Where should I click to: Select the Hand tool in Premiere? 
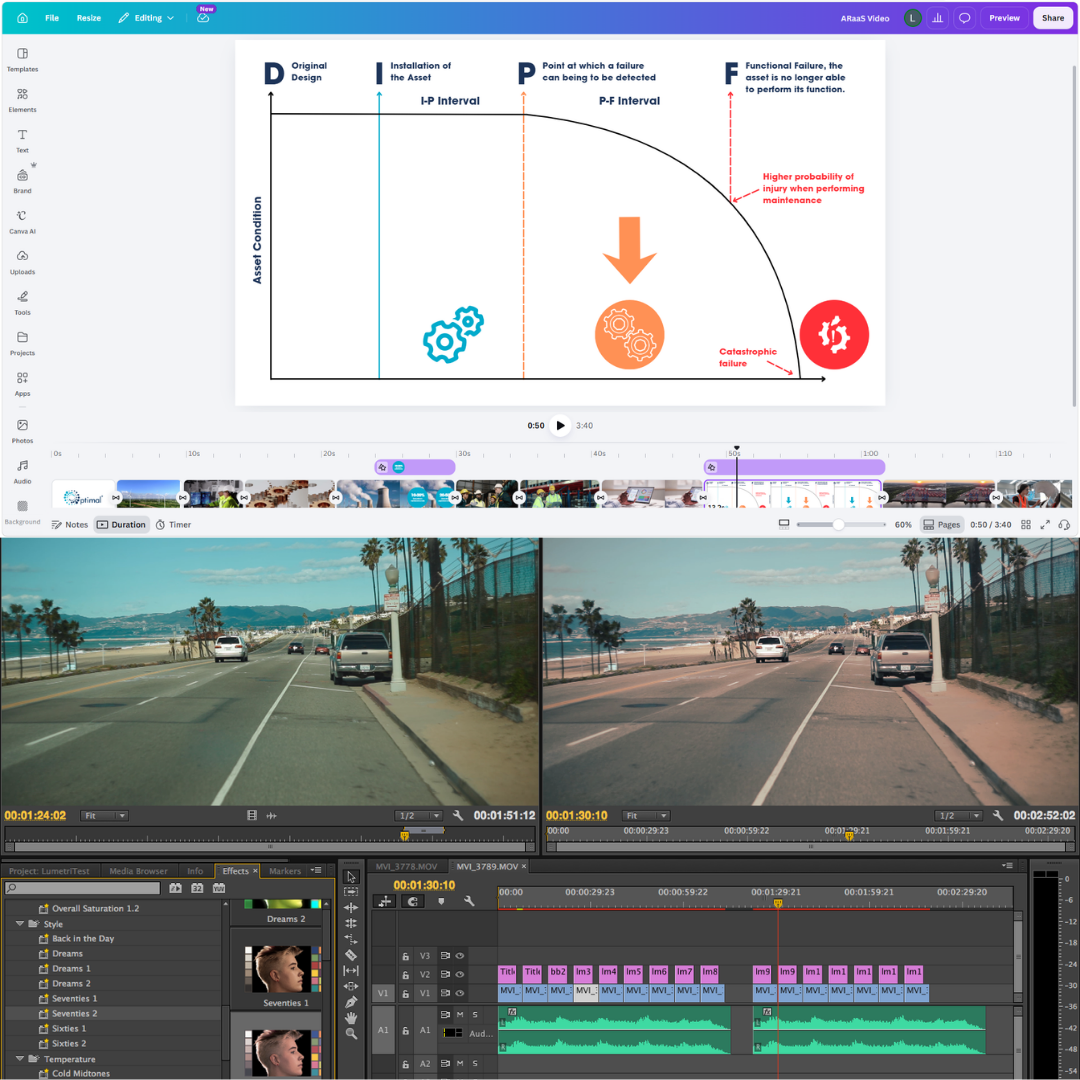[351, 1017]
